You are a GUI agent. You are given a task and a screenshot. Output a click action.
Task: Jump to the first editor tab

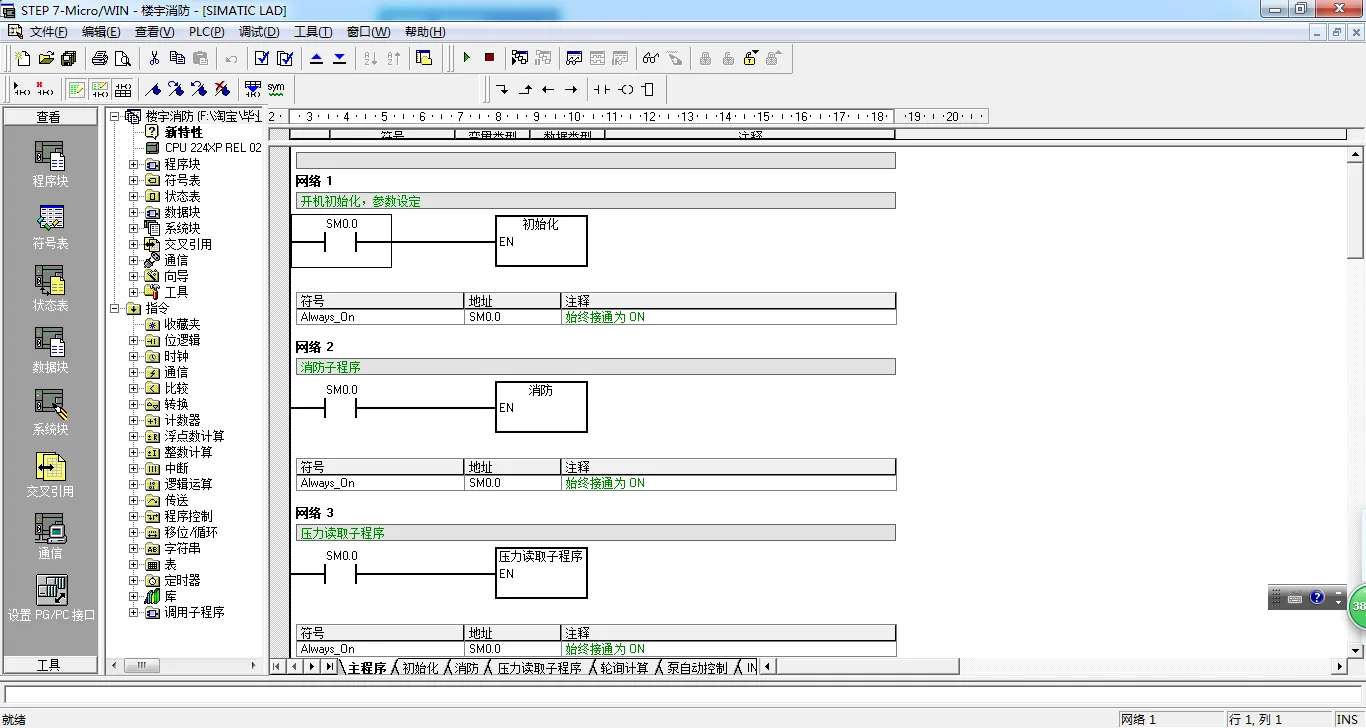coord(278,667)
